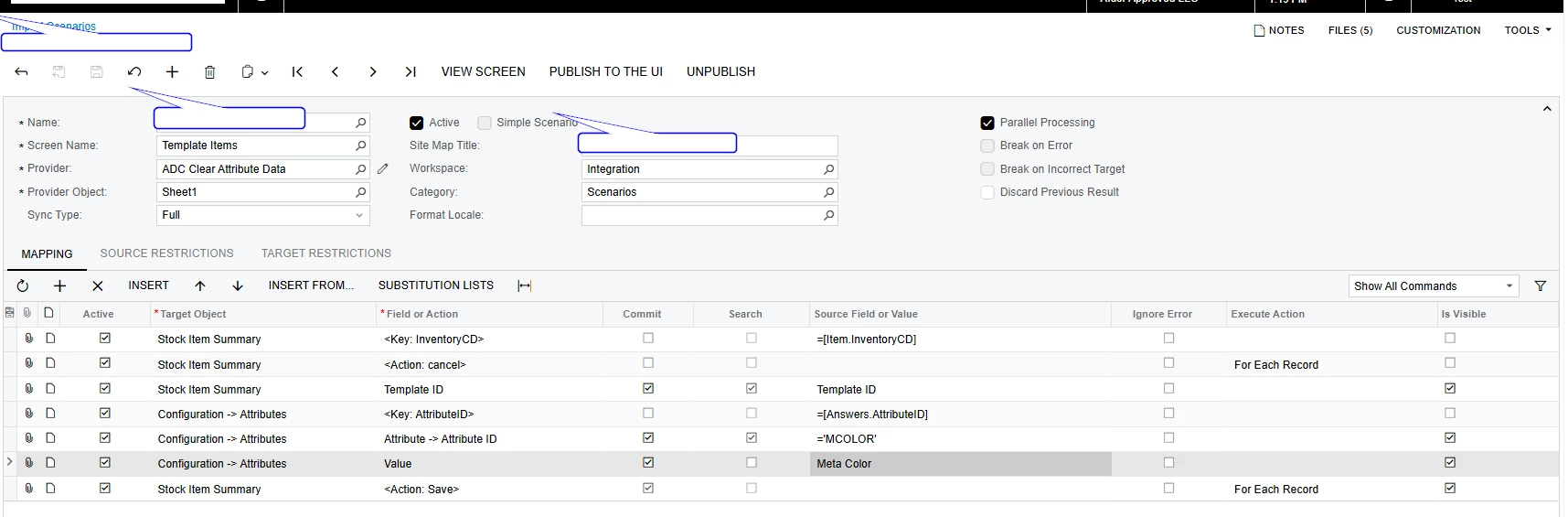This screenshot has height=517, width=1568.
Task: Switch to Target Restrictions tab
Action: click(x=326, y=253)
